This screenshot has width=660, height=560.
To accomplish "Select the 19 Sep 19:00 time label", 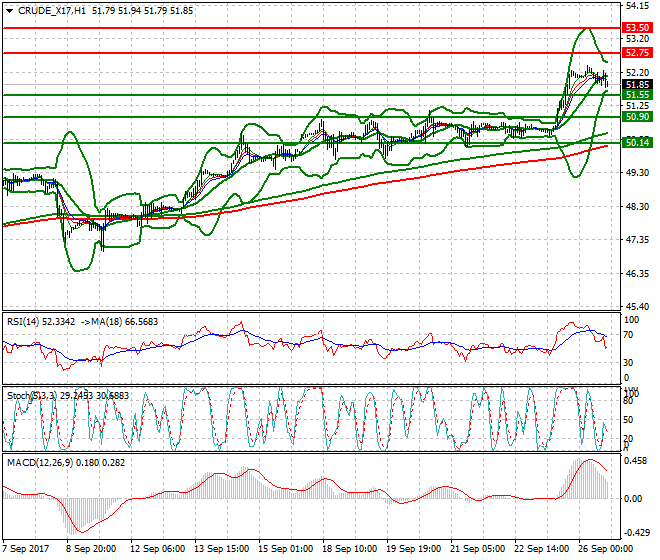I will pos(414,549).
